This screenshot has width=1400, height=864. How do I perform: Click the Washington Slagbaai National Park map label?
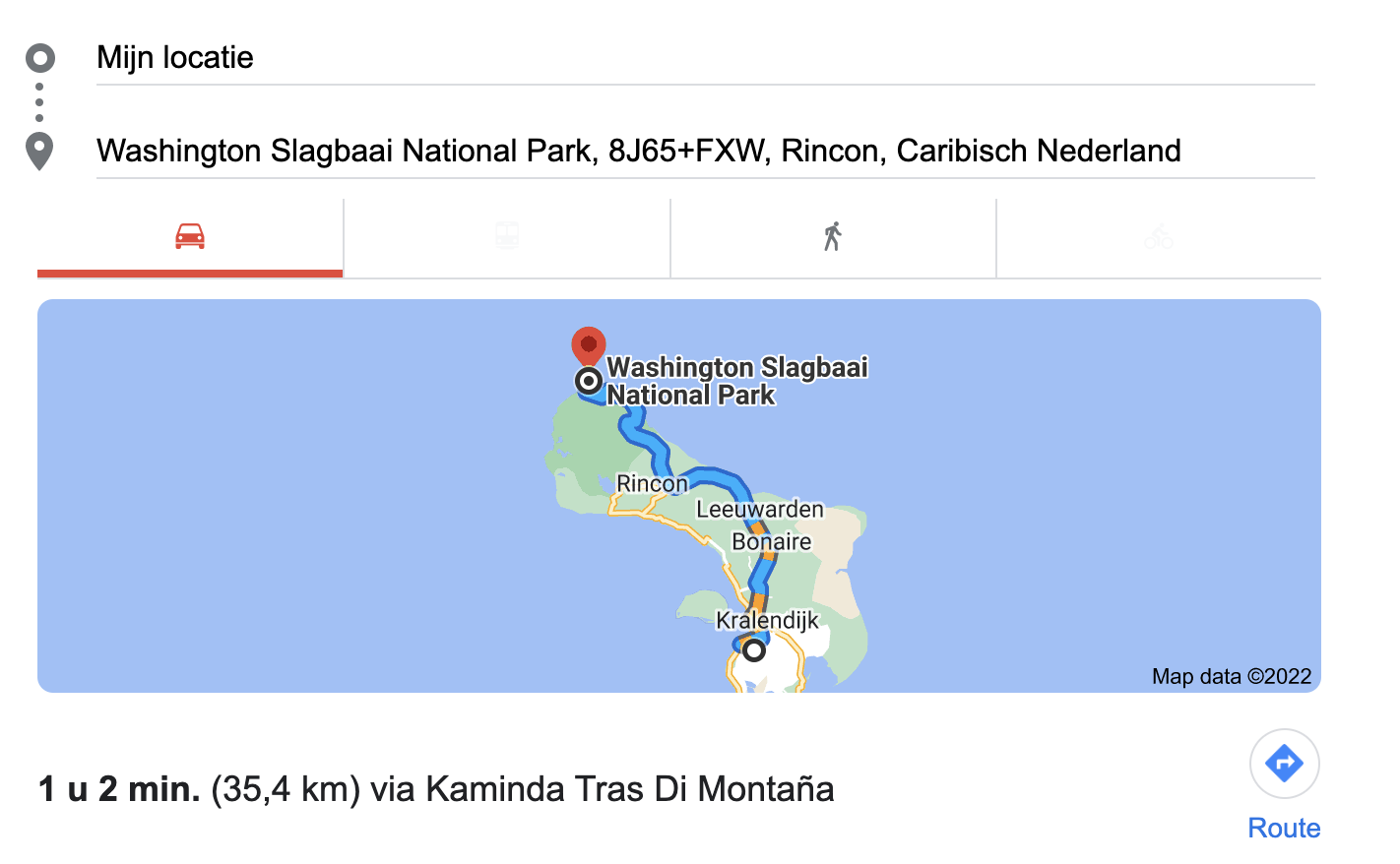(736, 381)
